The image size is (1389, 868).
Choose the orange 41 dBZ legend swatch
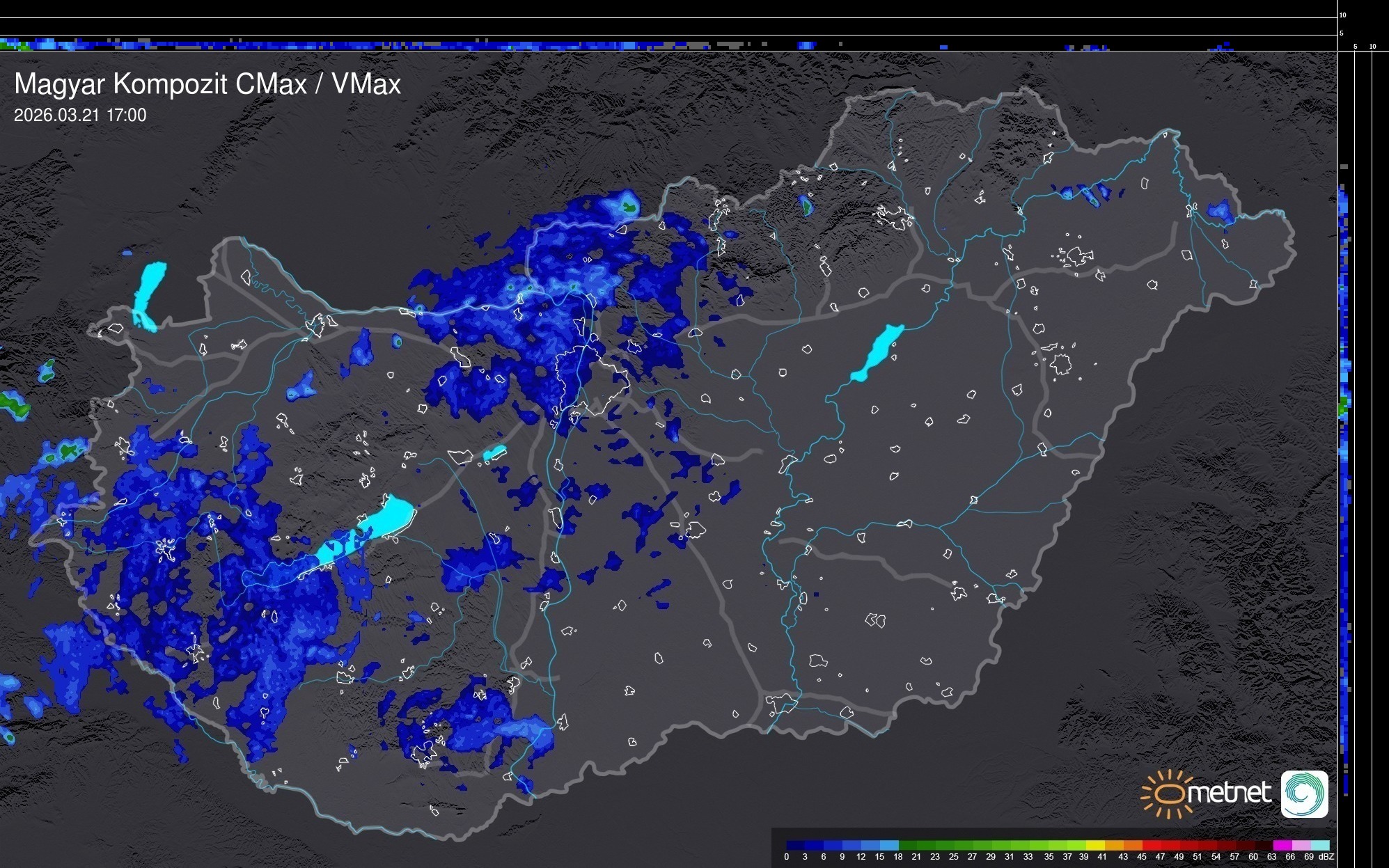(1114, 845)
